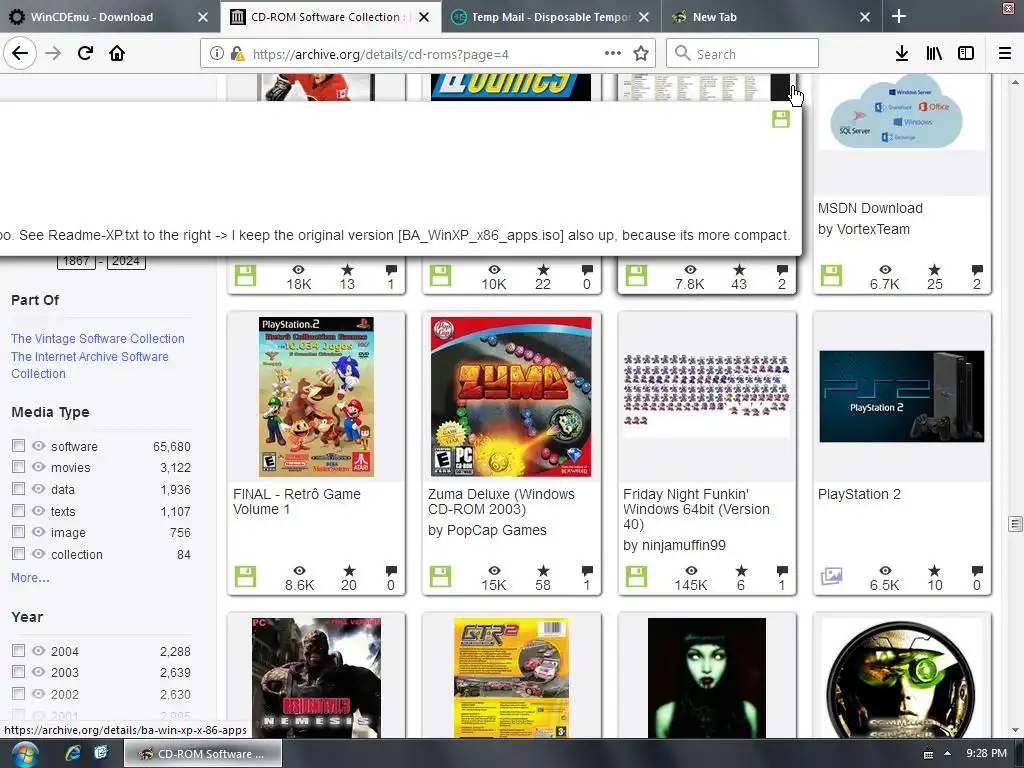This screenshot has width=1024, height=768.
Task: Open the GTR 2 cover thumbnail
Action: point(511,678)
